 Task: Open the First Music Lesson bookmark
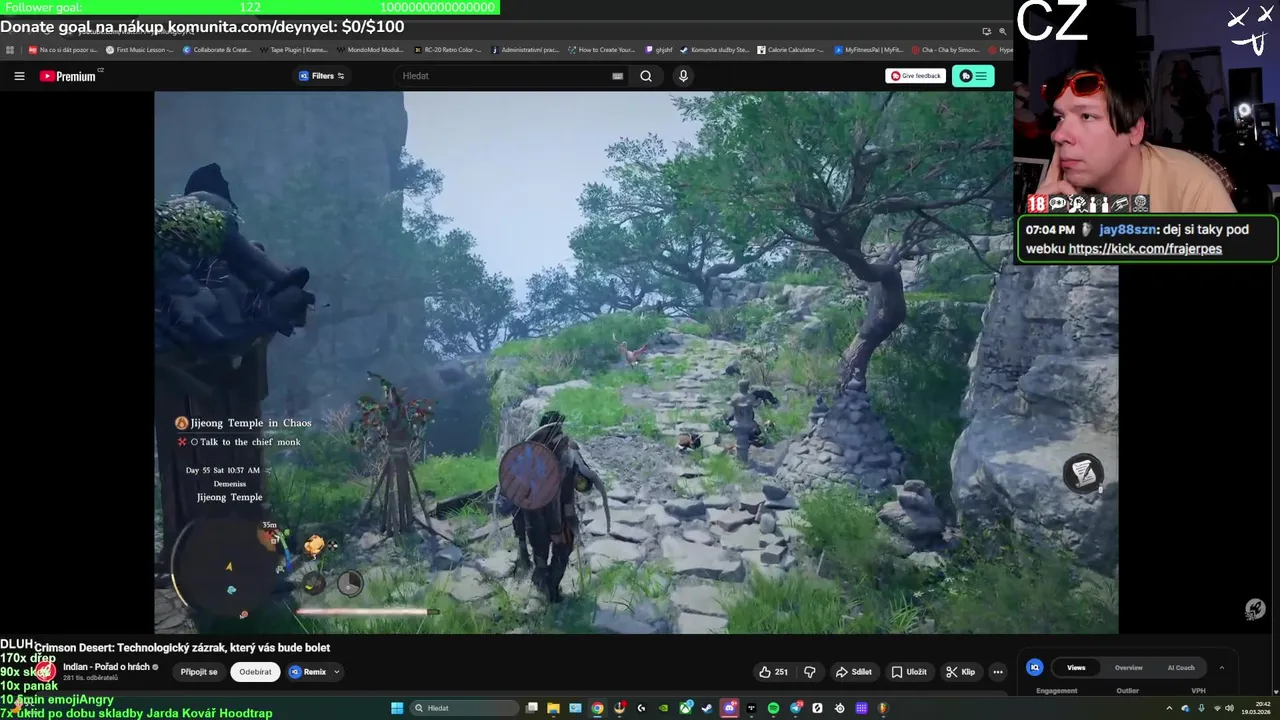coord(139,49)
